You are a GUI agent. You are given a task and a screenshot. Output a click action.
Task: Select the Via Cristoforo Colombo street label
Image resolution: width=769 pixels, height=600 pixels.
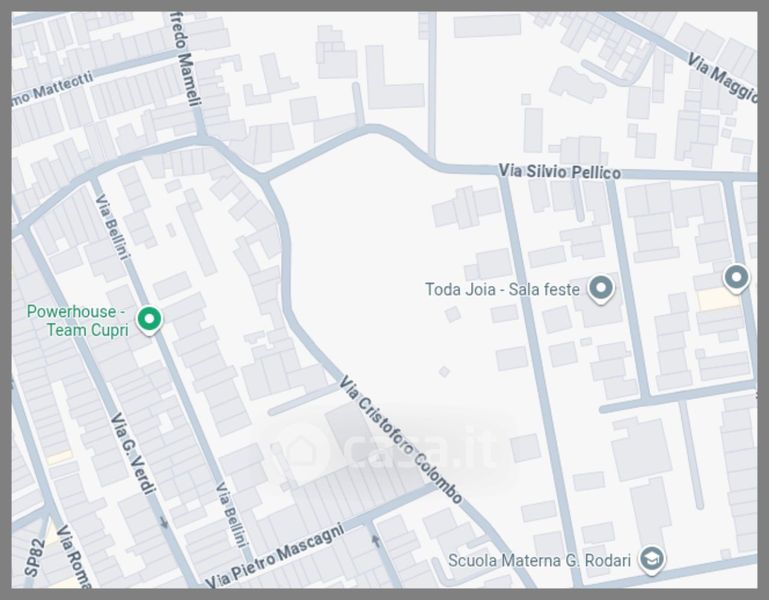pos(400,439)
